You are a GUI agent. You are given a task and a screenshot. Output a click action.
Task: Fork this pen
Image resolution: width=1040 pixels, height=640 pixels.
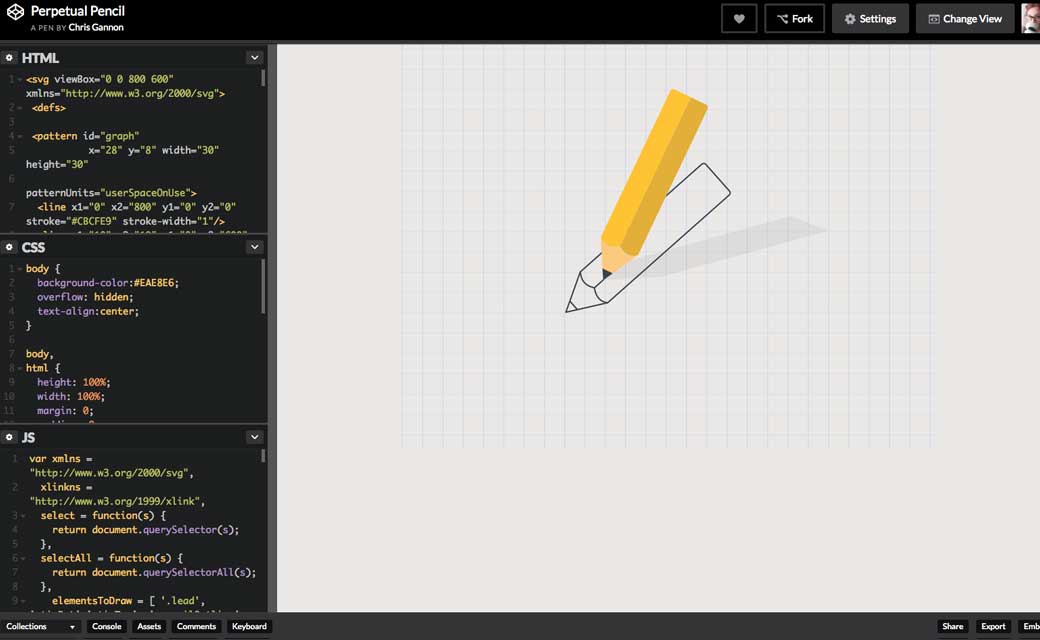coord(795,19)
